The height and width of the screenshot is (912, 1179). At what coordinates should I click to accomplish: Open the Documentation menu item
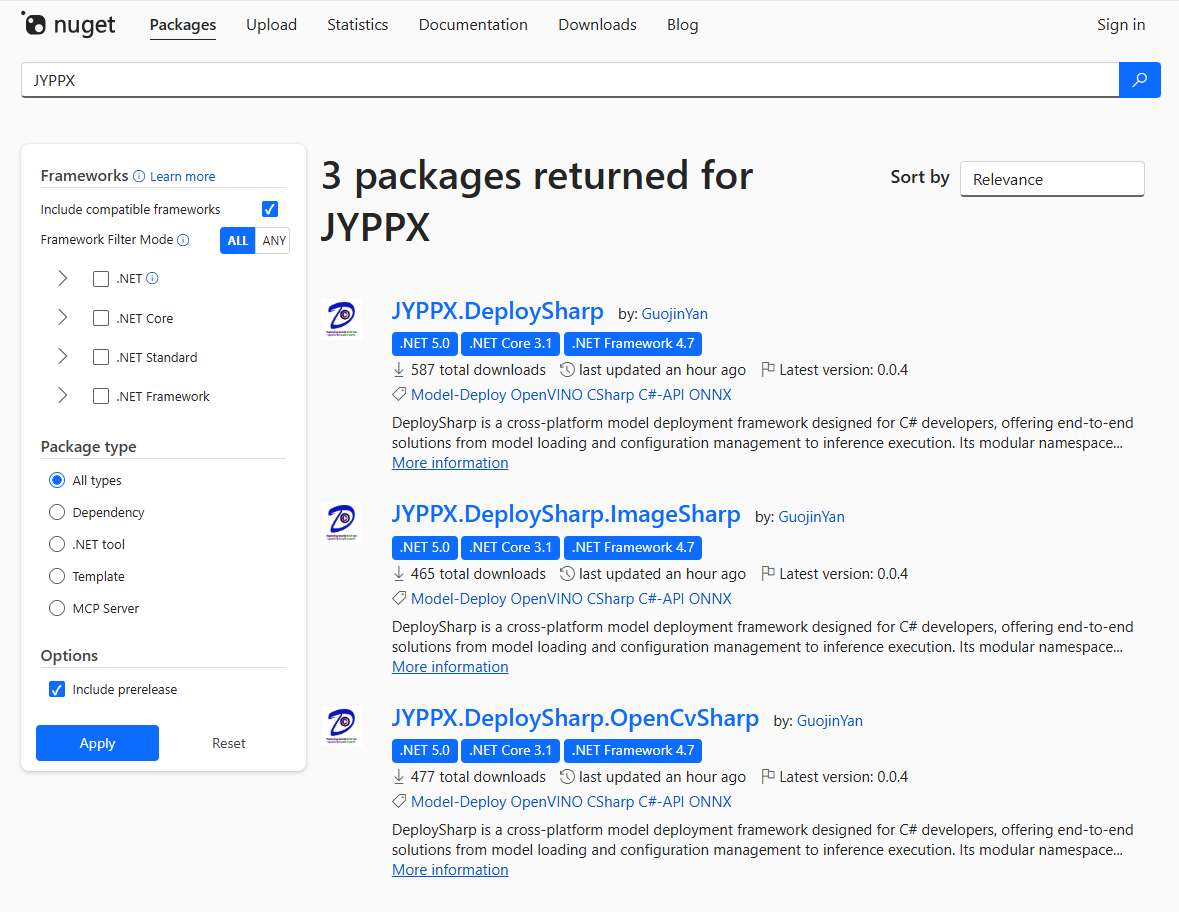click(x=473, y=25)
